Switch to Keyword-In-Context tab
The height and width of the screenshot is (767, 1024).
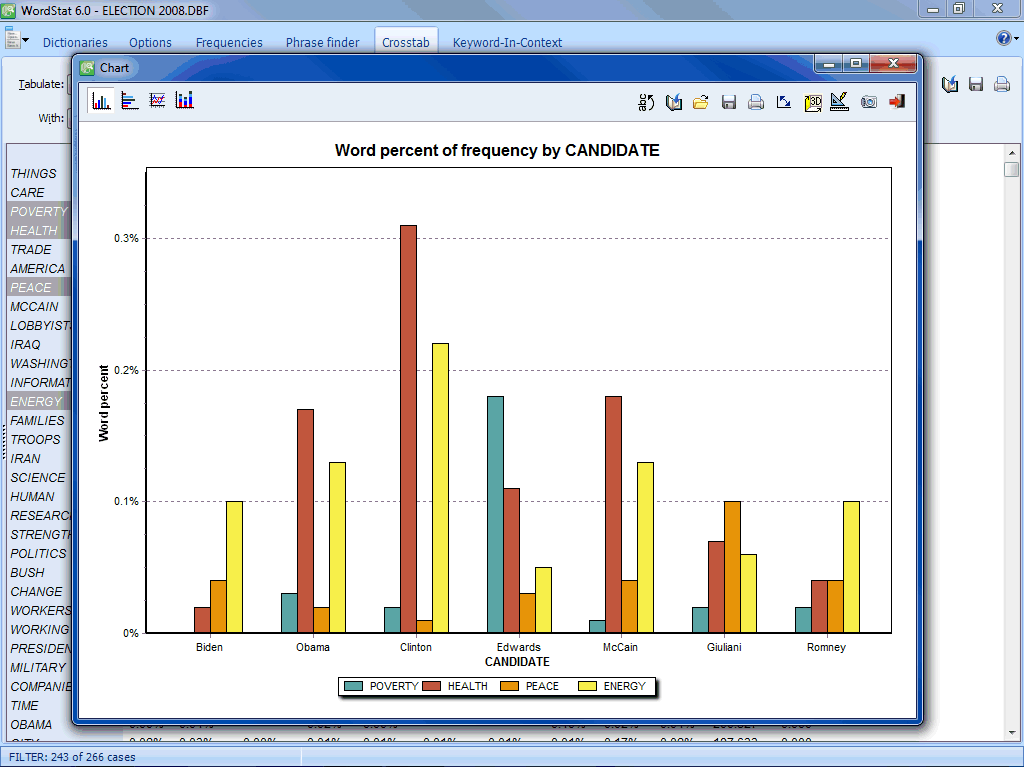pos(507,43)
